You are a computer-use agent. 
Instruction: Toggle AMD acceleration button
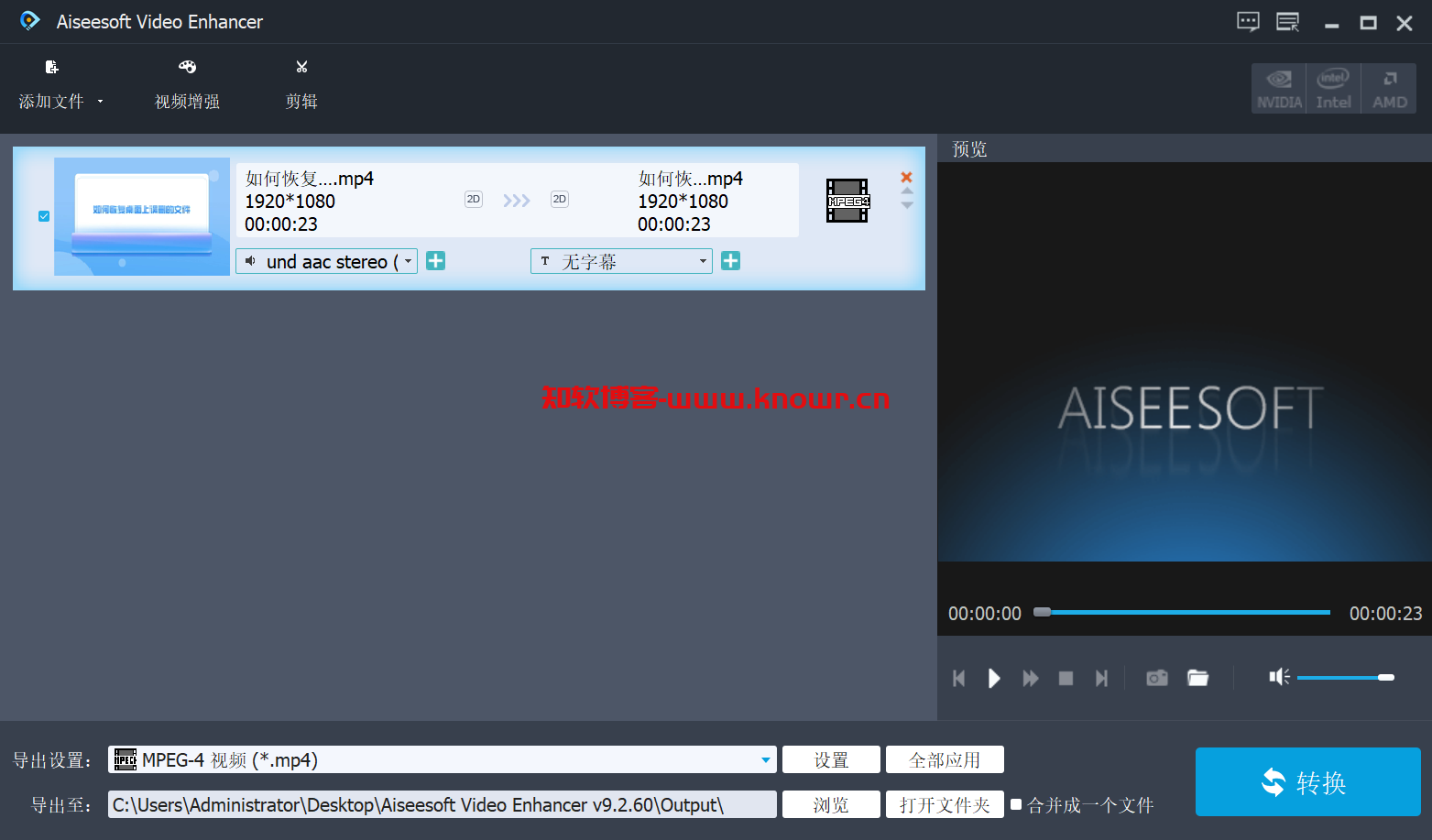point(1389,89)
